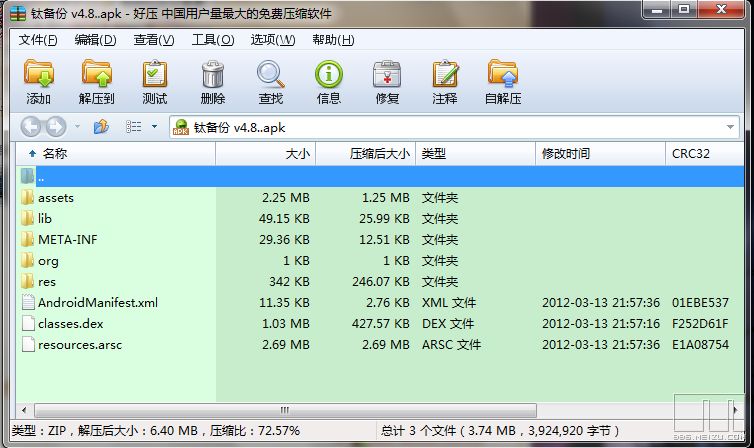Select the org folder name
The width and height of the screenshot is (754, 448).
coord(48,261)
